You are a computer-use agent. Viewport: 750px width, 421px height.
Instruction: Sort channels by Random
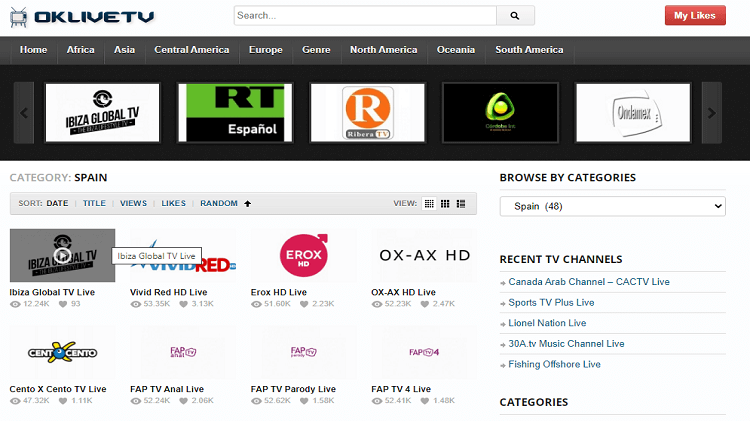pos(219,203)
